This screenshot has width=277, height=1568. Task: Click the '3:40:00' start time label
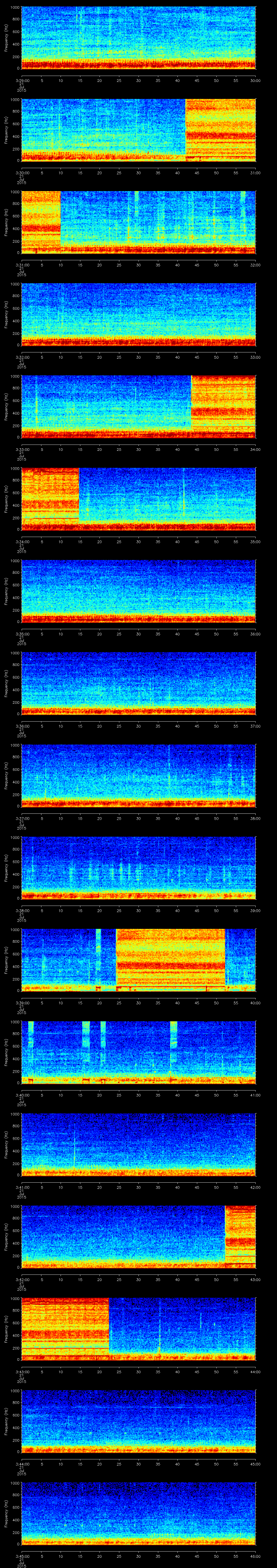pyautogui.click(x=22, y=1095)
